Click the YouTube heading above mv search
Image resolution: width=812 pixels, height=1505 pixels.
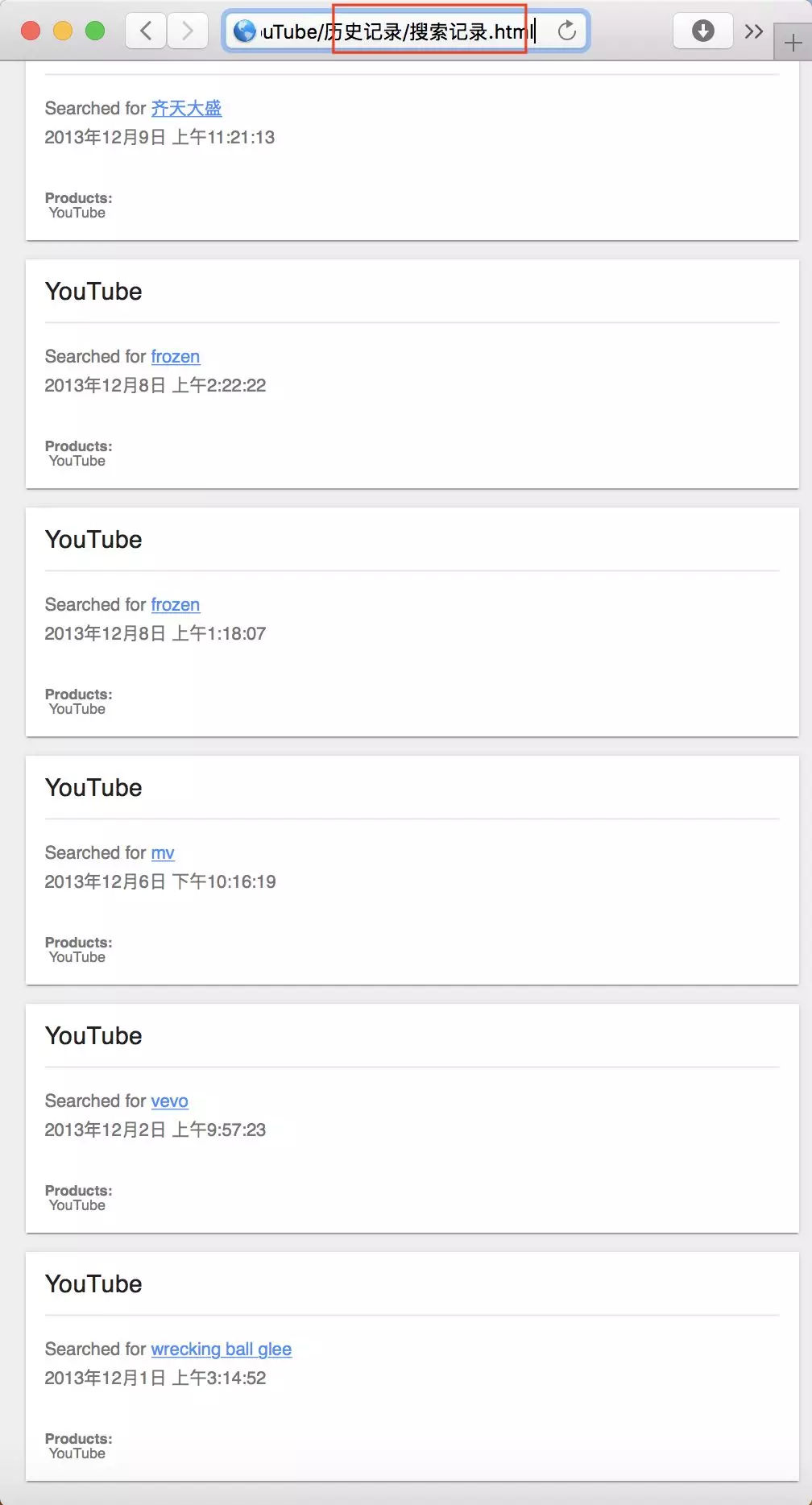(x=93, y=787)
